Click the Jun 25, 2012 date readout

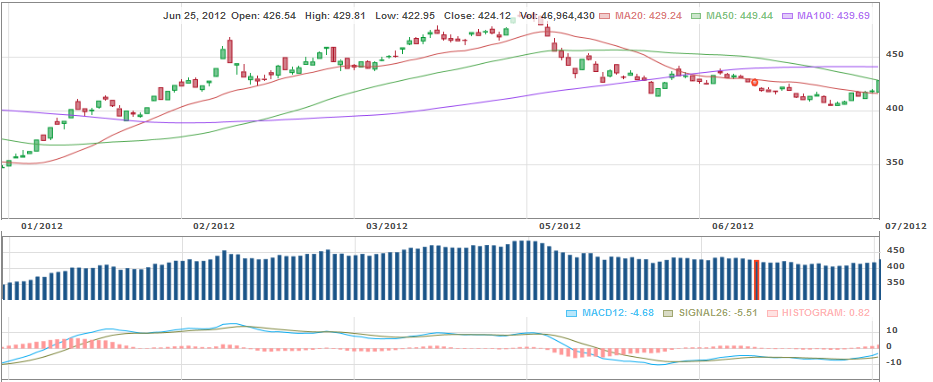point(195,16)
